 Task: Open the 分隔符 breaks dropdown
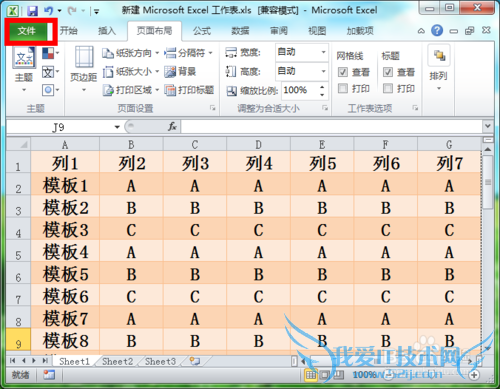(189, 53)
